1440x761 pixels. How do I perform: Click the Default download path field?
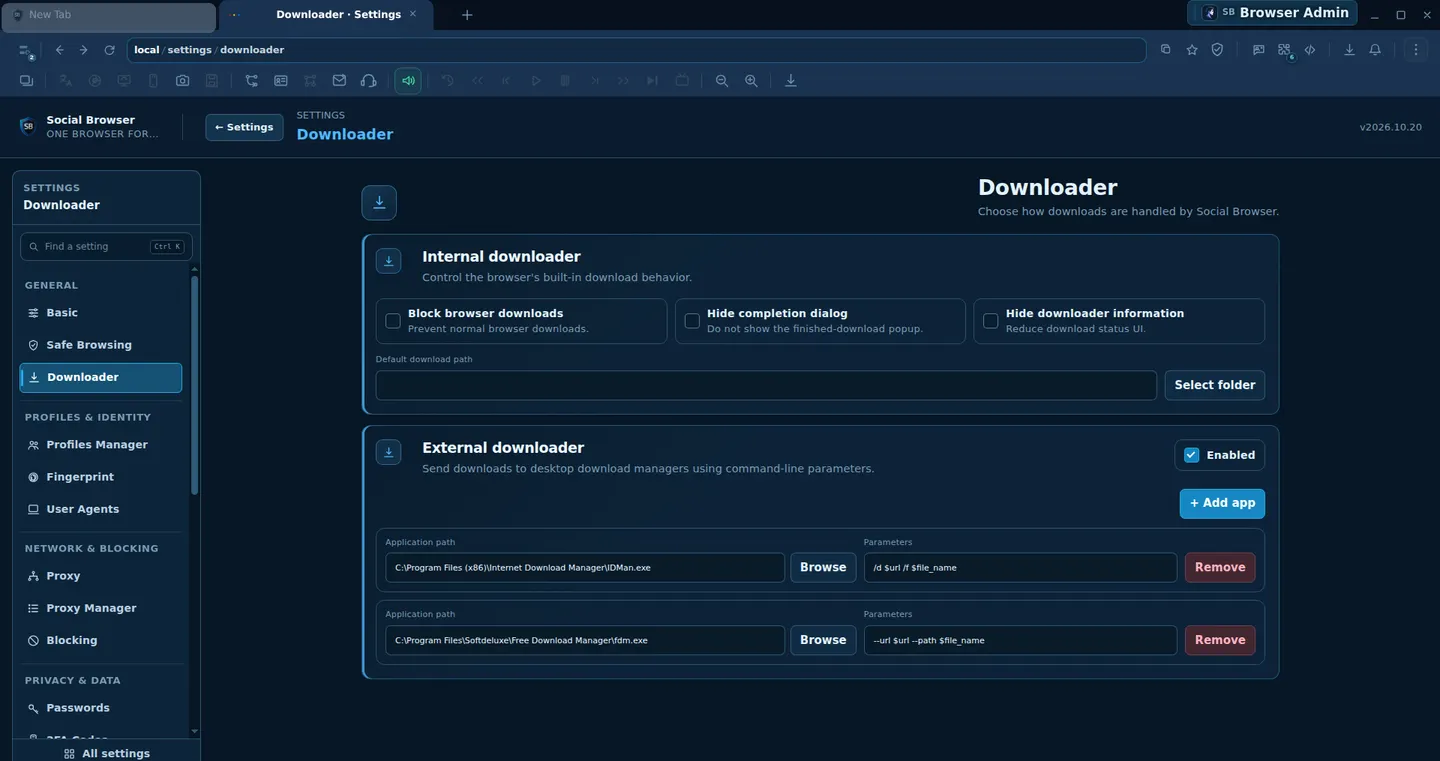(766, 385)
